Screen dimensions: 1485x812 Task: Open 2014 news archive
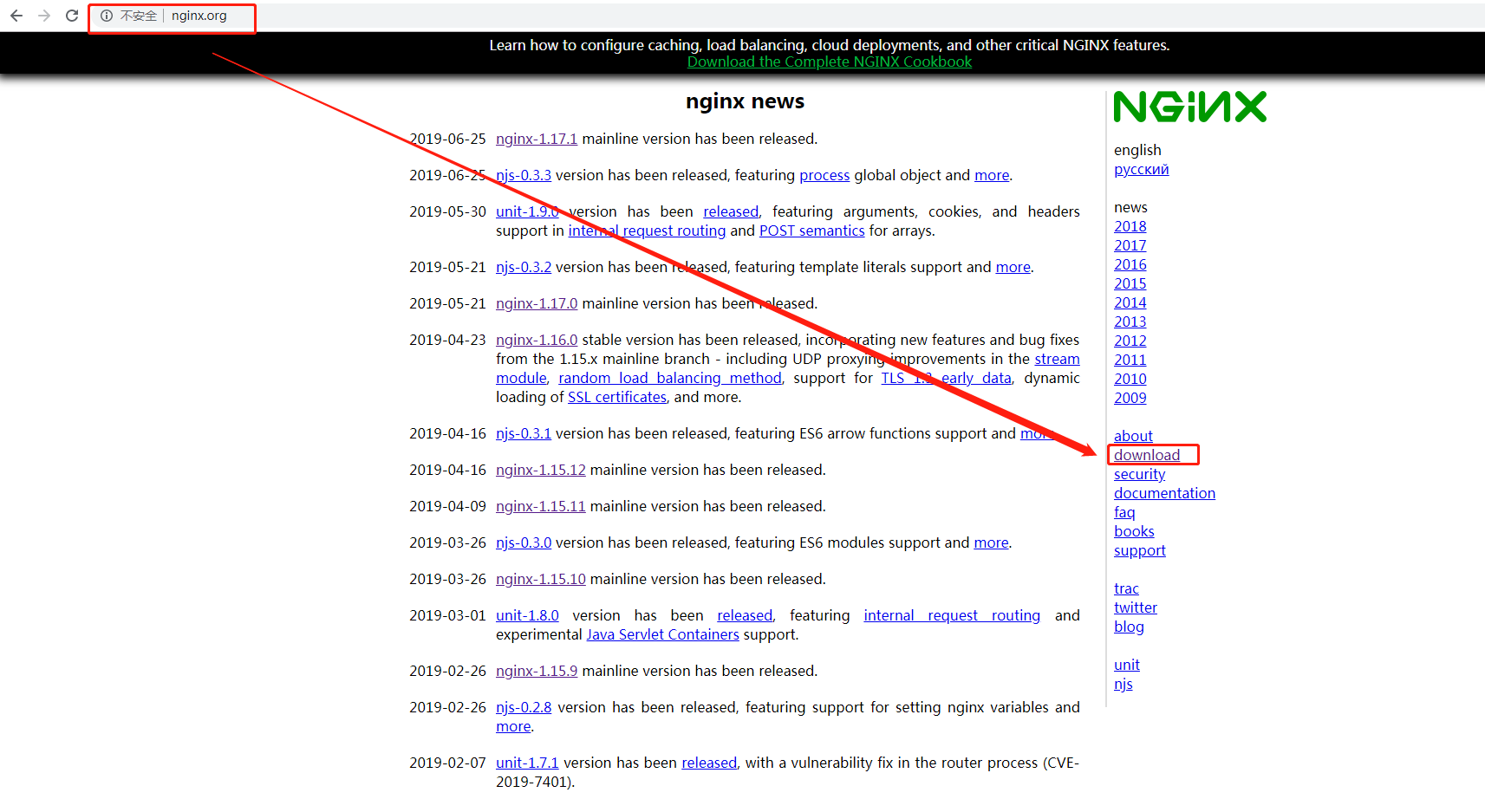1130,302
